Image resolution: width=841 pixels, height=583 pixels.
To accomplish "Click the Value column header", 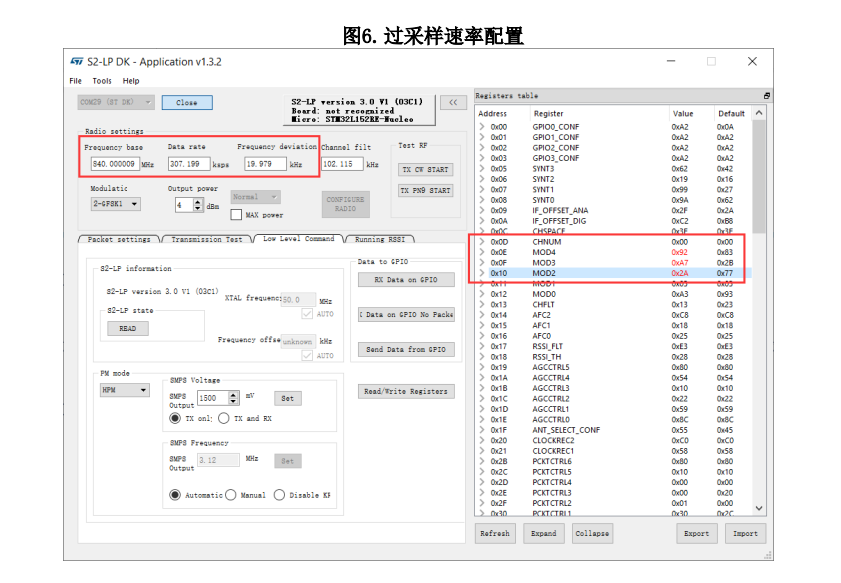I will click(x=683, y=114).
